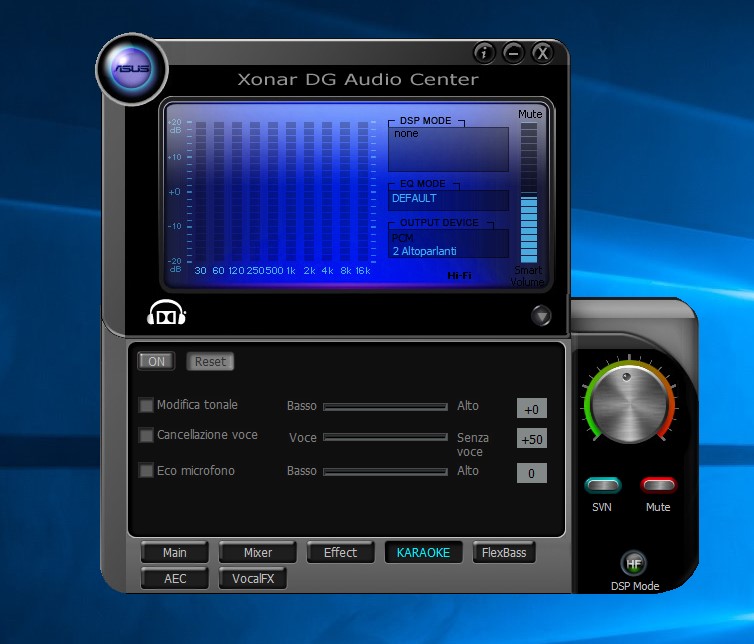Turn karaoke ON
Image resolution: width=754 pixels, height=644 pixels.
[156, 361]
